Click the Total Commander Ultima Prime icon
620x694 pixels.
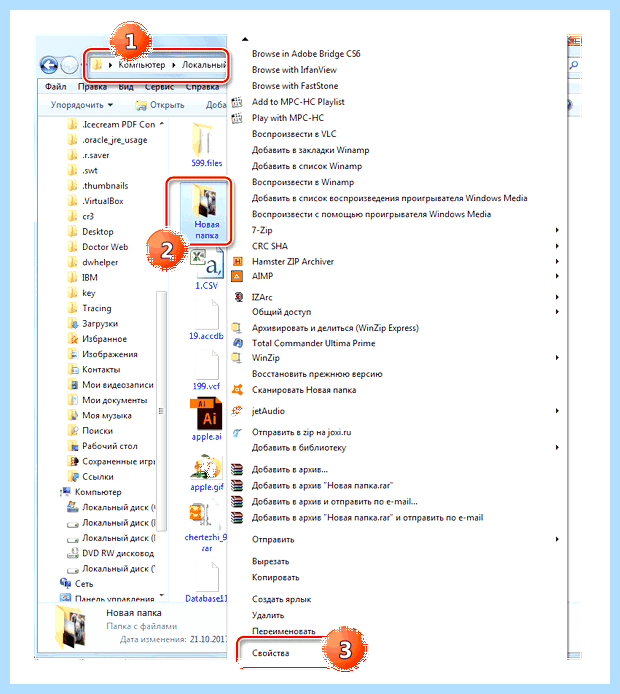click(x=238, y=343)
